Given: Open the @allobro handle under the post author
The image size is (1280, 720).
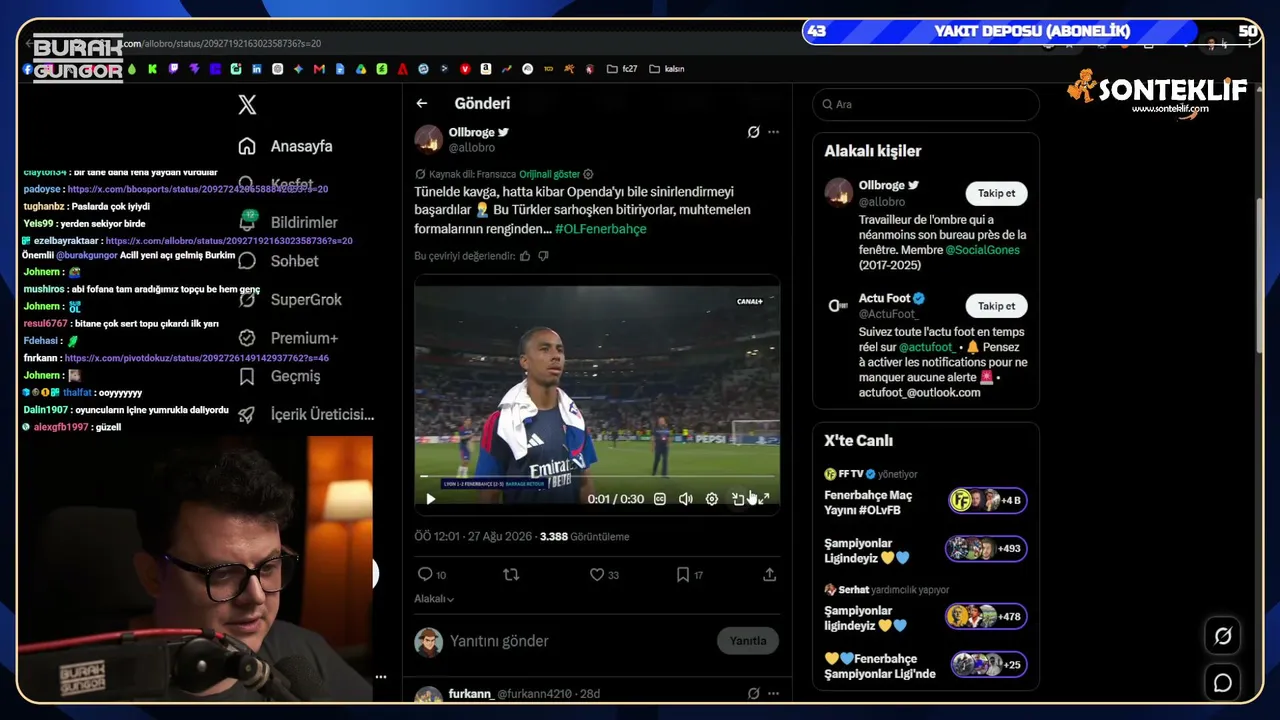Looking at the screenshot, I should coord(471,148).
